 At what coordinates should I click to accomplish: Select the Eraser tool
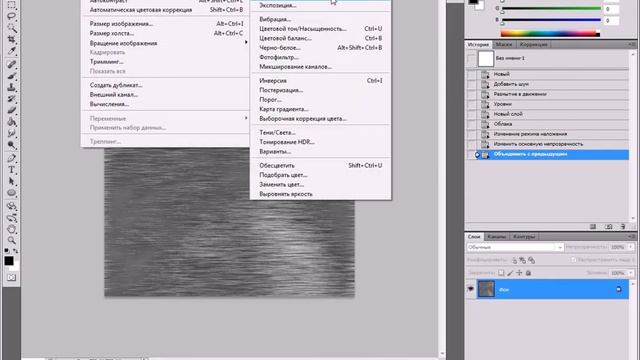(x=11, y=110)
